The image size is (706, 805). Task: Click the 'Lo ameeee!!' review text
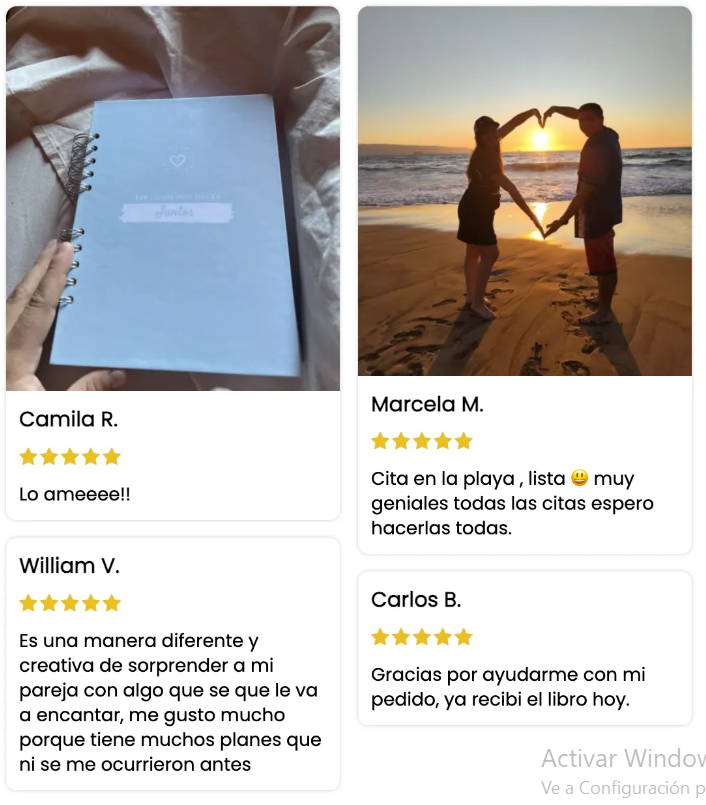tap(75, 494)
